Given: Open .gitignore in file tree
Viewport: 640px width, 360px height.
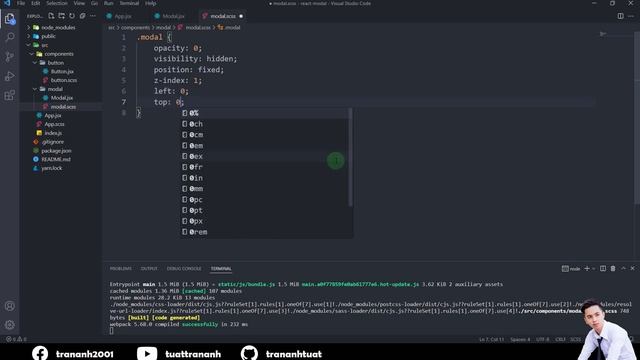Looking at the screenshot, I should coord(52,142).
